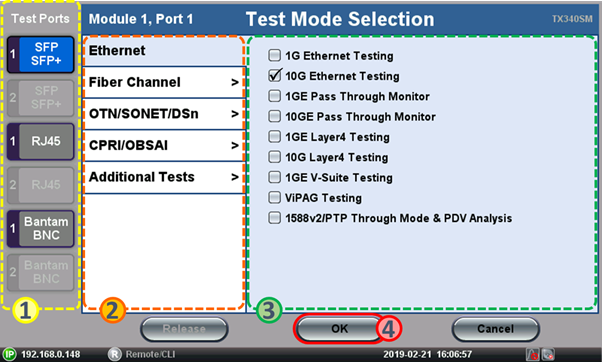This screenshot has width=602, height=362.
Task: Tick the ViPAG Testing checkbox
Action: (x=275, y=197)
